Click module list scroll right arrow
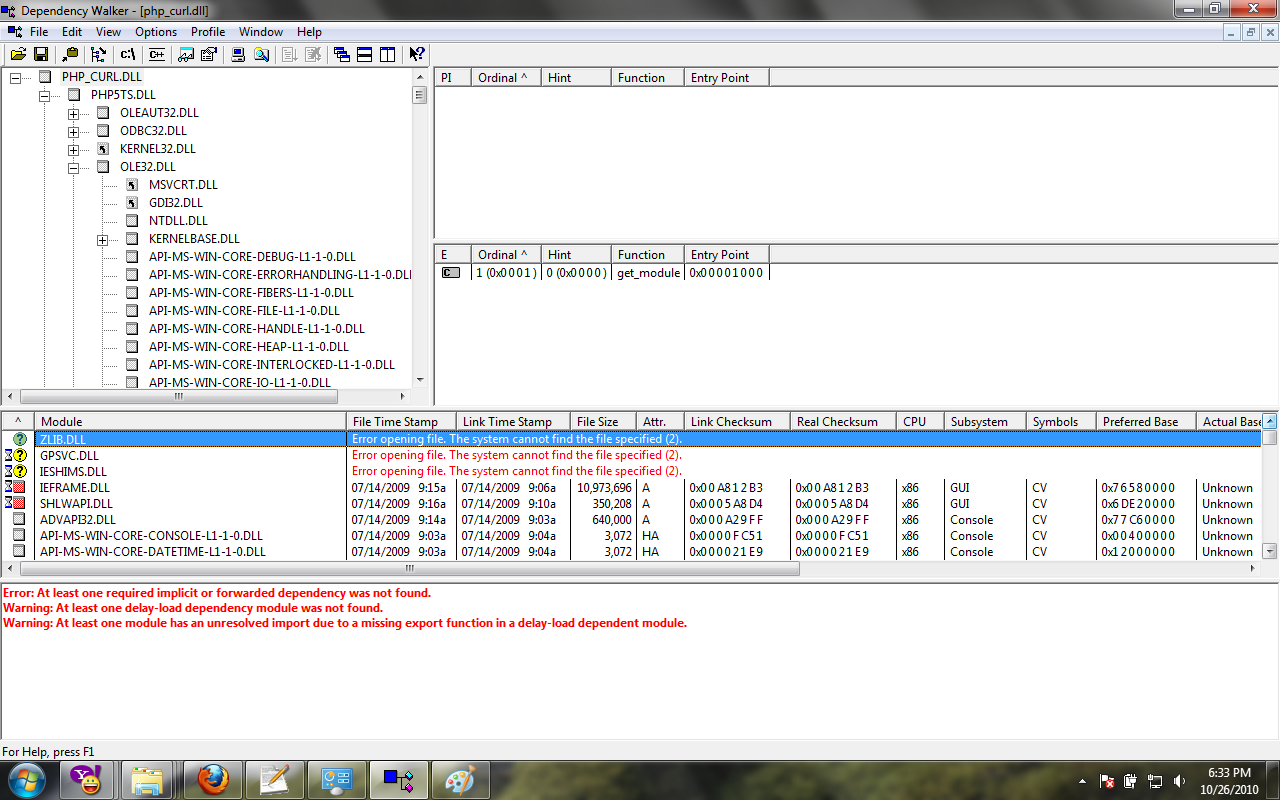Viewport: 1280px width, 800px height. pos(1254,568)
